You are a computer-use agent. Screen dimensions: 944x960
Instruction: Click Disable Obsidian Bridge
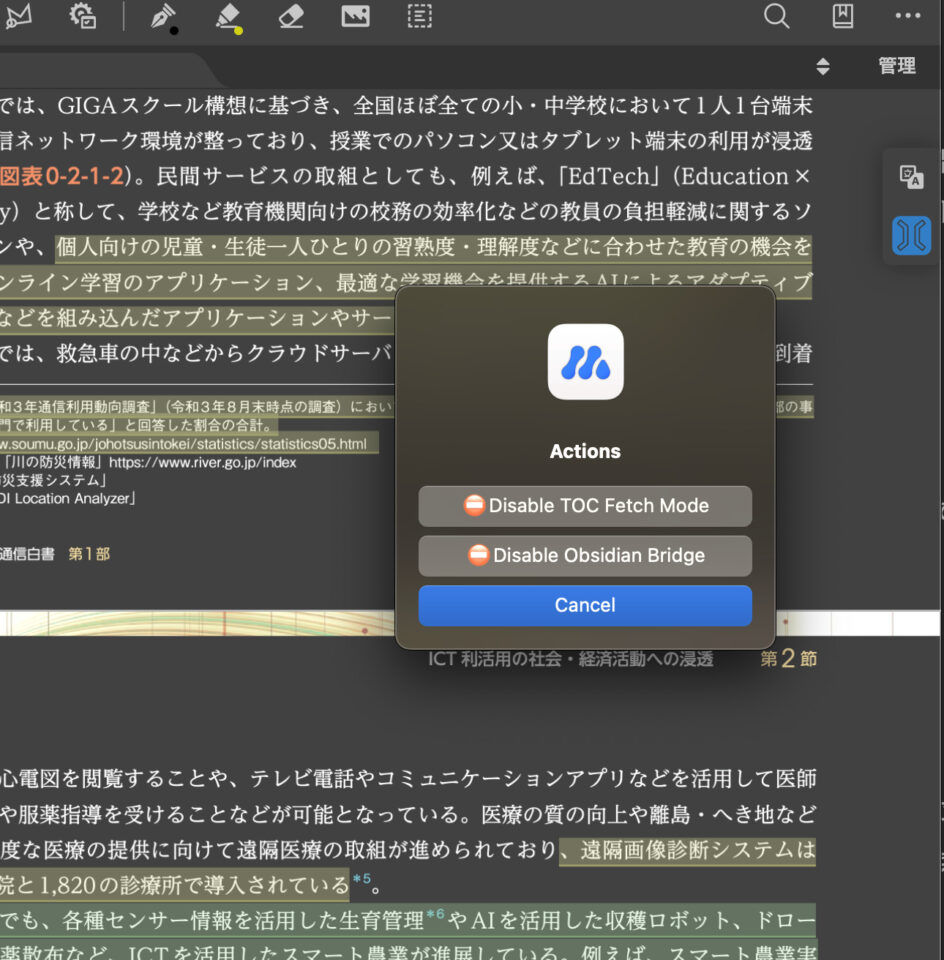[x=585, y=556]
